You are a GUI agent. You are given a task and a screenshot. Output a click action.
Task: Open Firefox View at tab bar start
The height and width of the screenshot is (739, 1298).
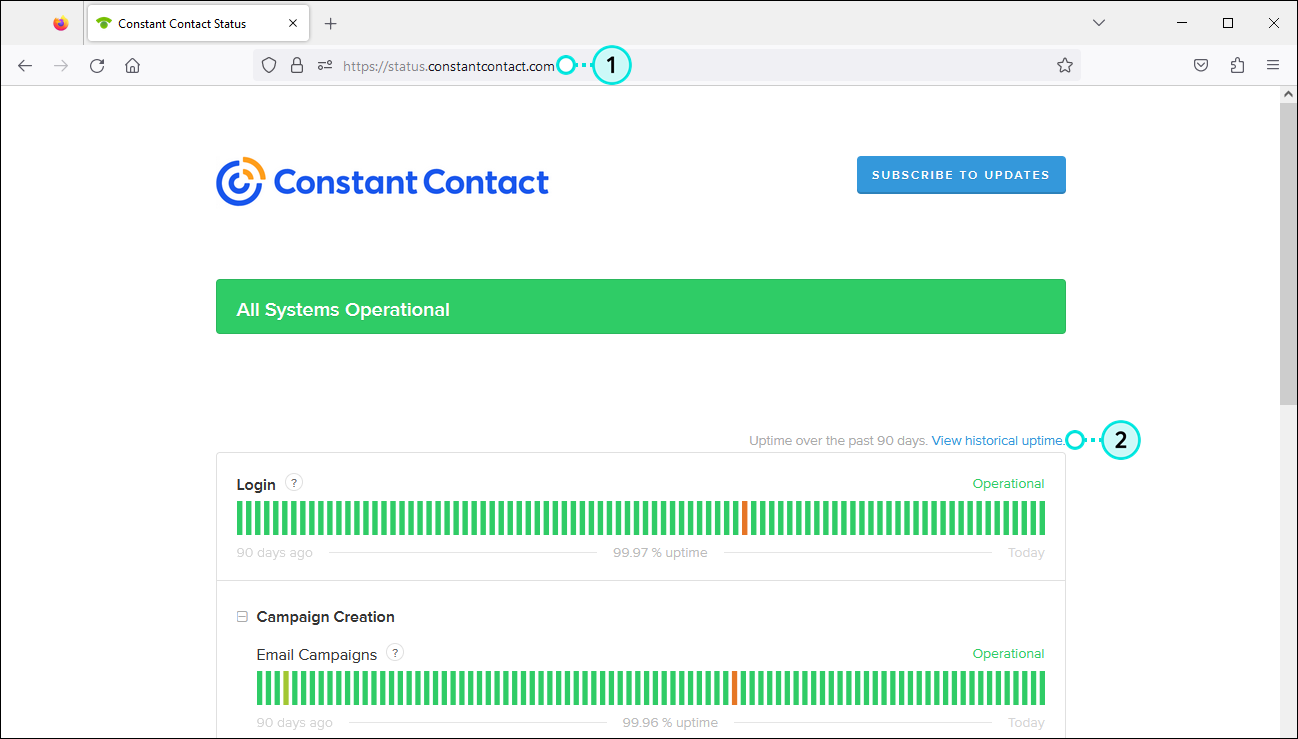click(61, 23)
